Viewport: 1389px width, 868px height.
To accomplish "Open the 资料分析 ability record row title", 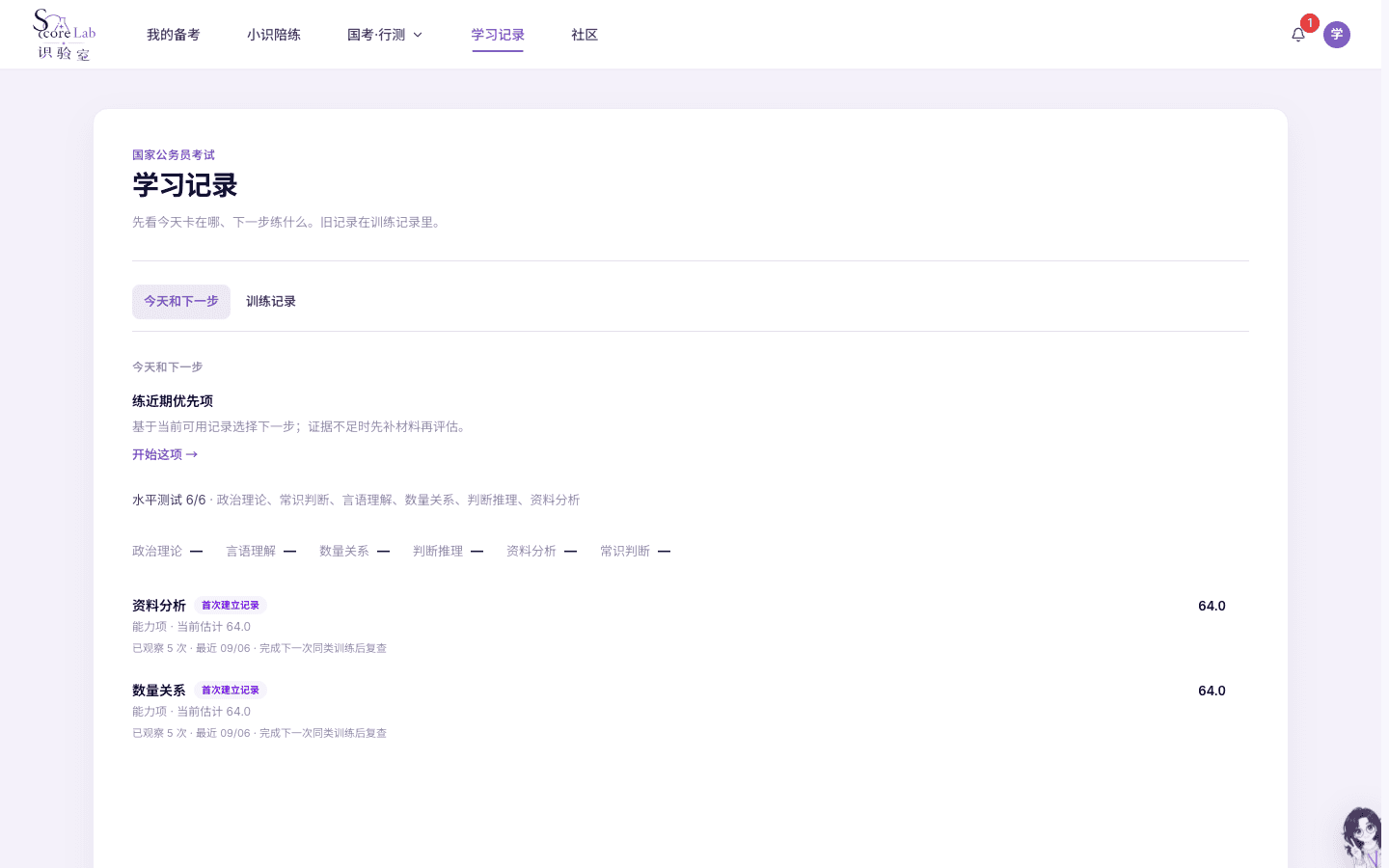I will (159, 606).
